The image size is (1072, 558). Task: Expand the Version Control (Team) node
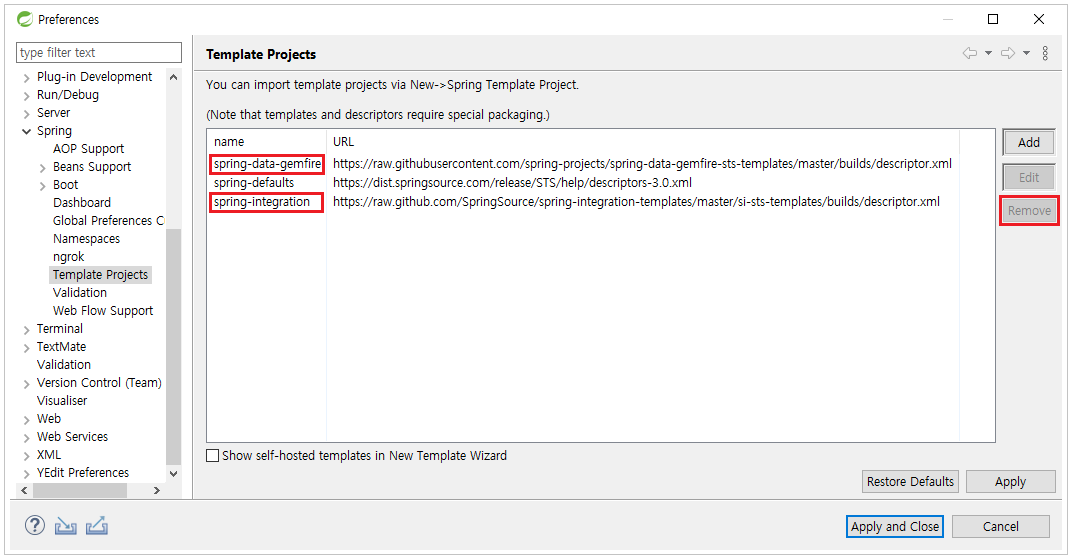pyautogui.click(x=27, y=384)
